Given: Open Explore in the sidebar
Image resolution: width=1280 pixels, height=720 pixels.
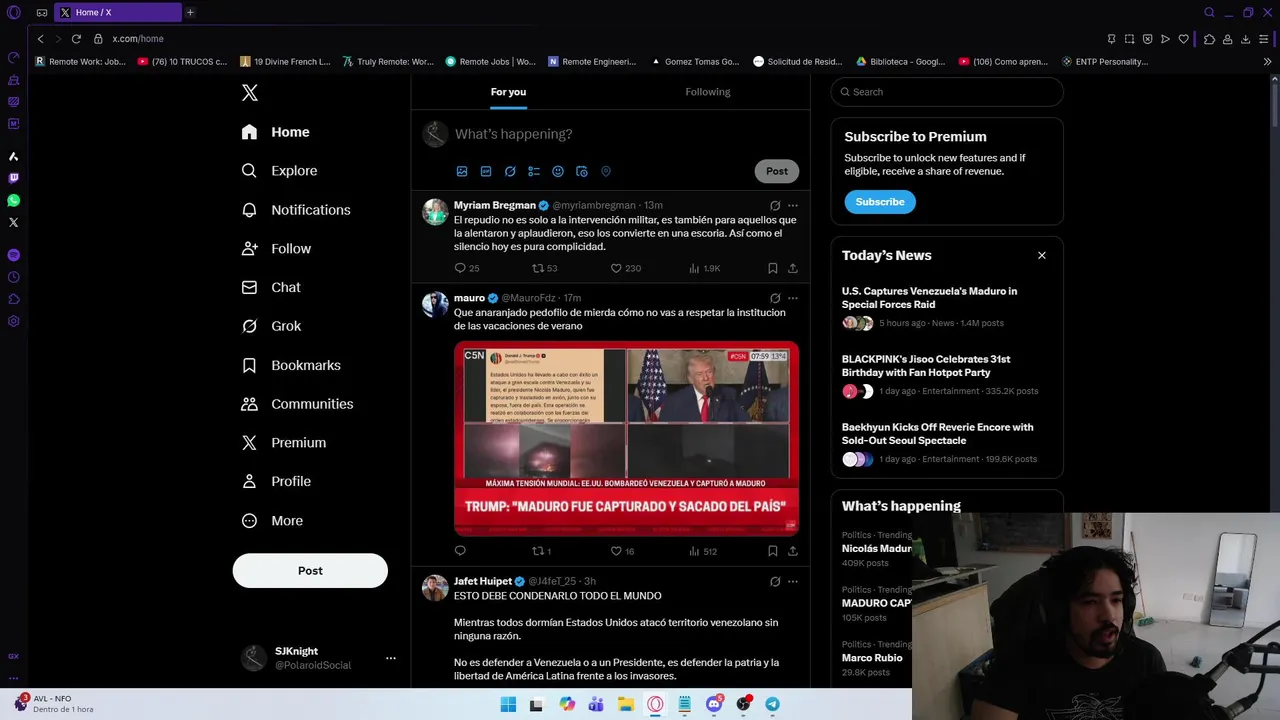Looking at the screenshot, I should click(x=280, y=171).
